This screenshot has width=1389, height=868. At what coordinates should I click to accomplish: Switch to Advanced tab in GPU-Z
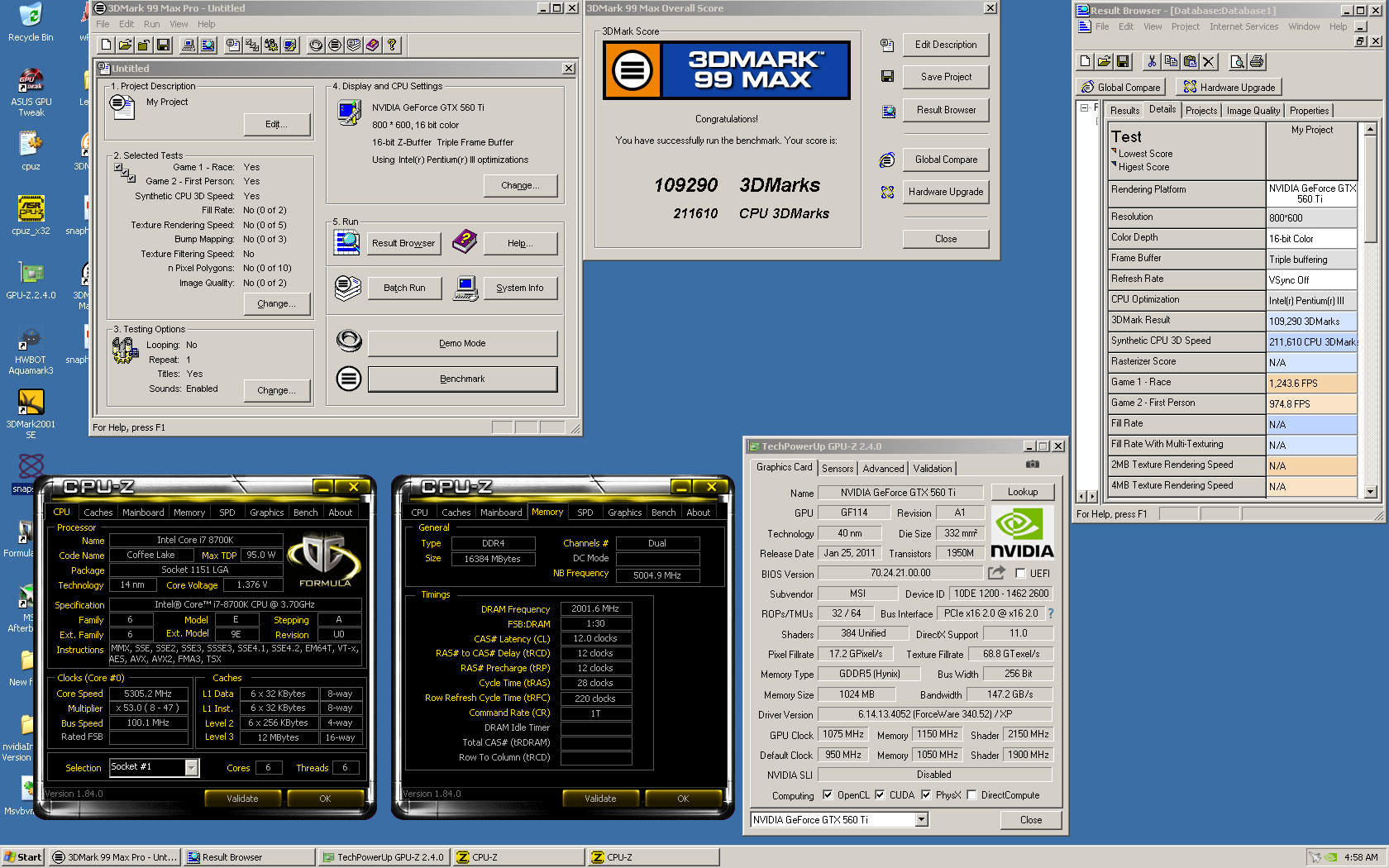click(x=883, y=469)
